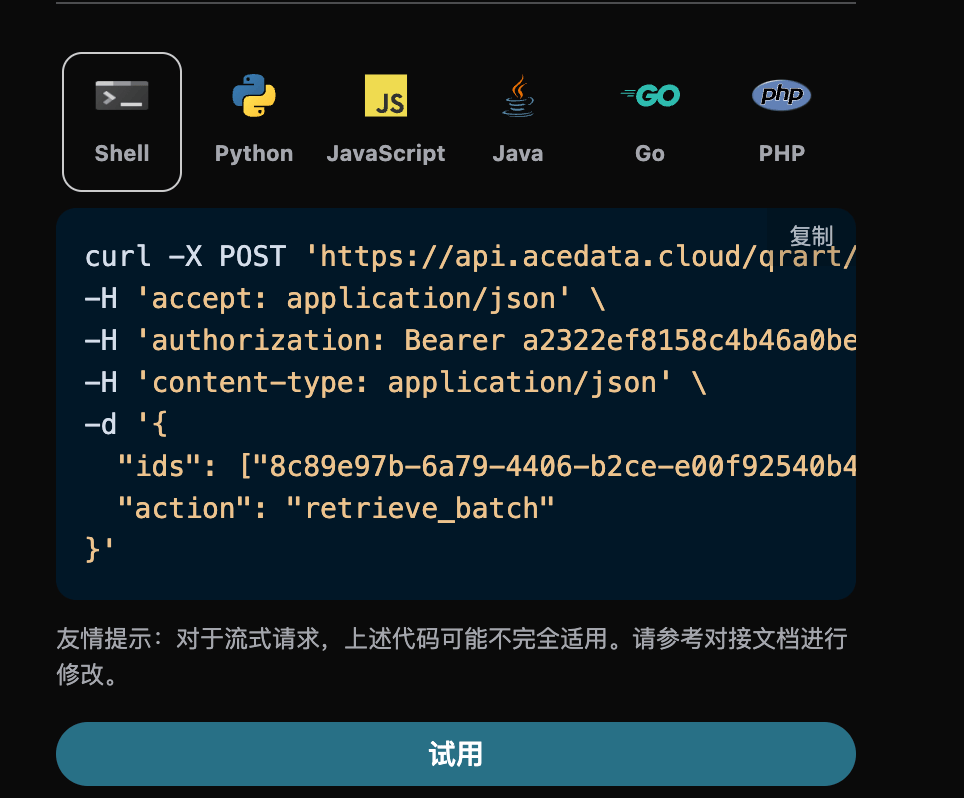Open the Java code sample label
The image size is (964, 798).
pyautogui.click(x=518, y=154)
